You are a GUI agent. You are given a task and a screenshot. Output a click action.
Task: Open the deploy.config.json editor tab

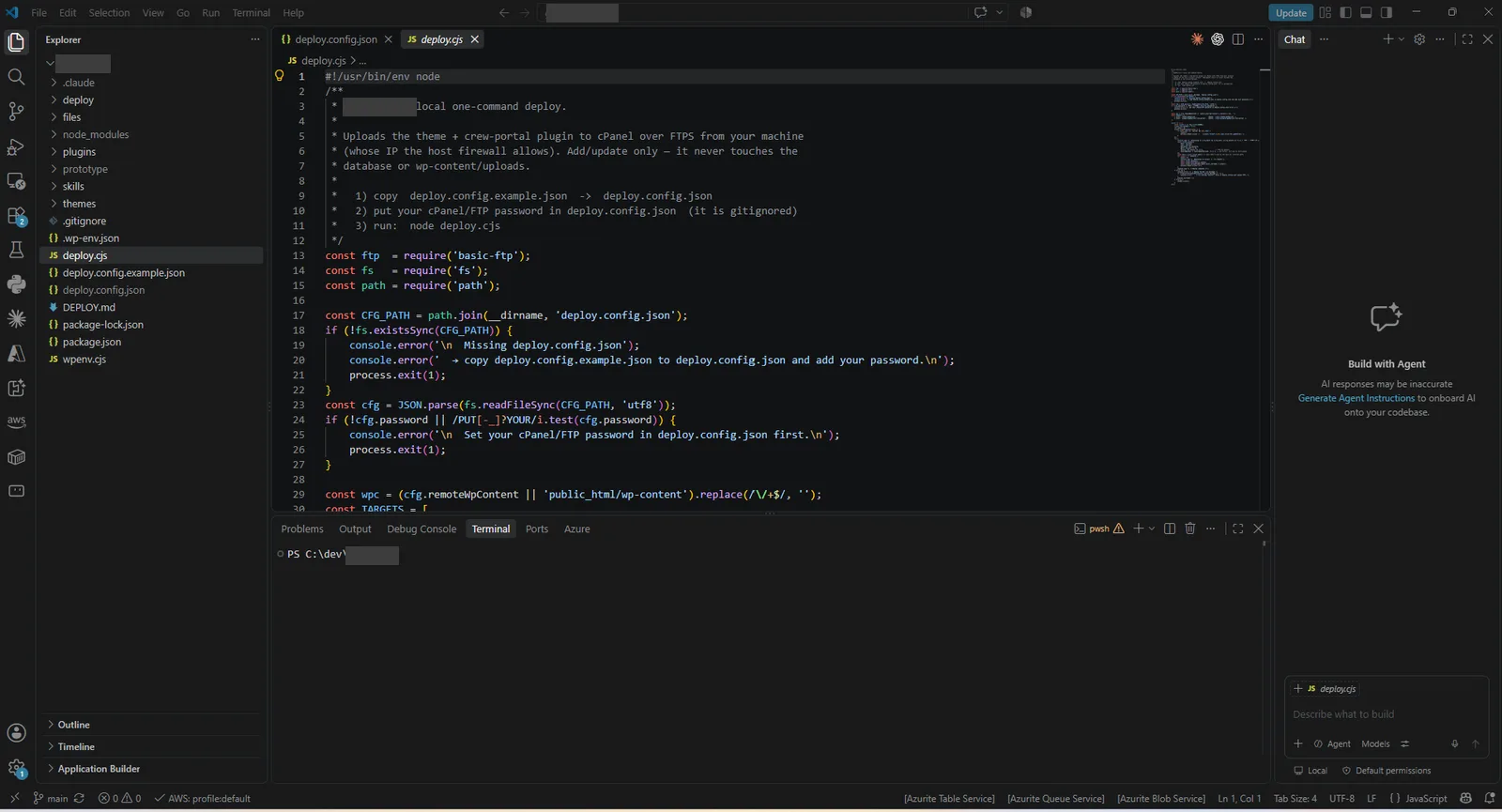[335, 39]
